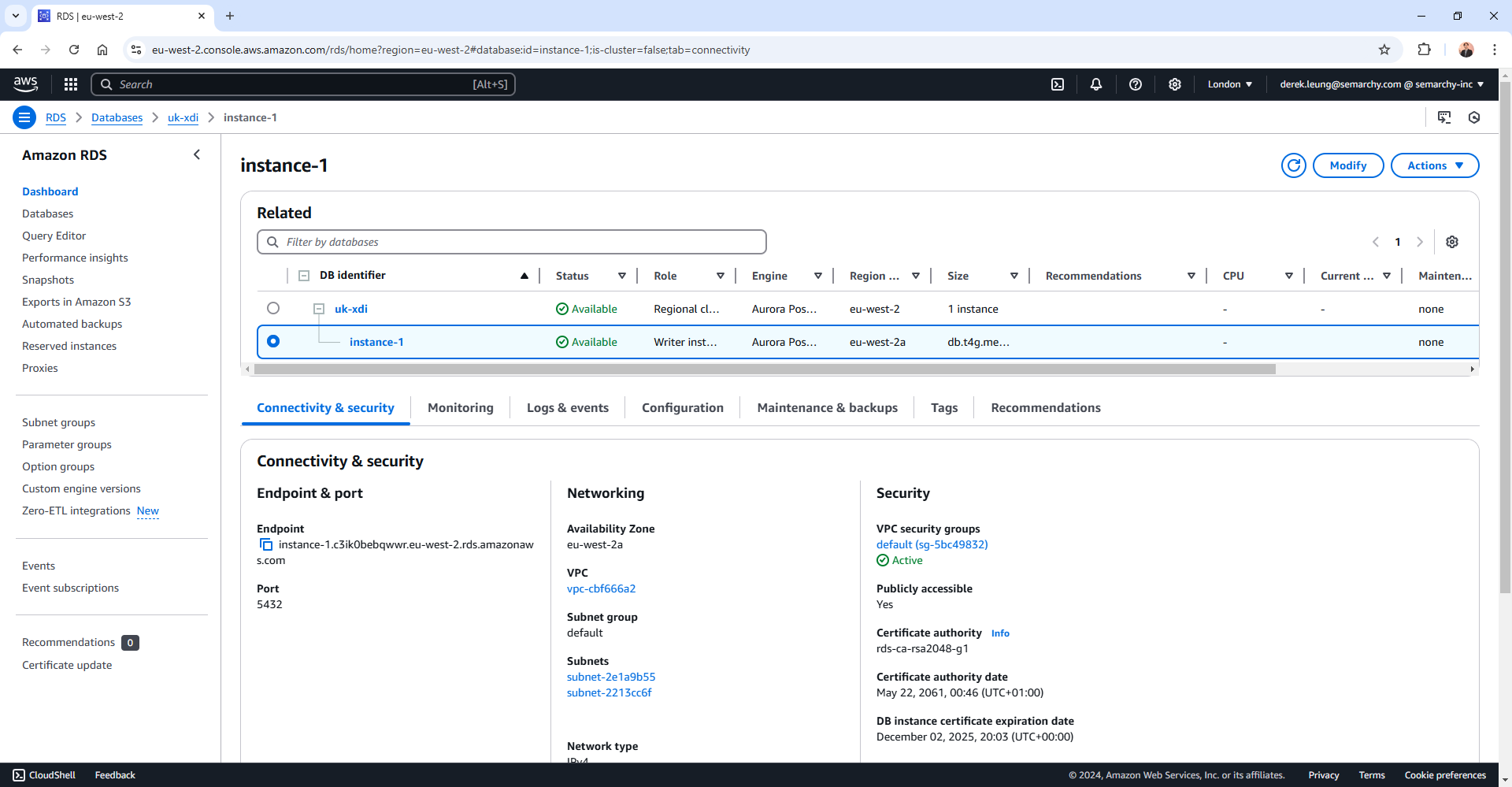Viewport: 1512px width, 787px height.
Task: Open browser extensions puzzle icon
Action: [x=1424, y=50]
